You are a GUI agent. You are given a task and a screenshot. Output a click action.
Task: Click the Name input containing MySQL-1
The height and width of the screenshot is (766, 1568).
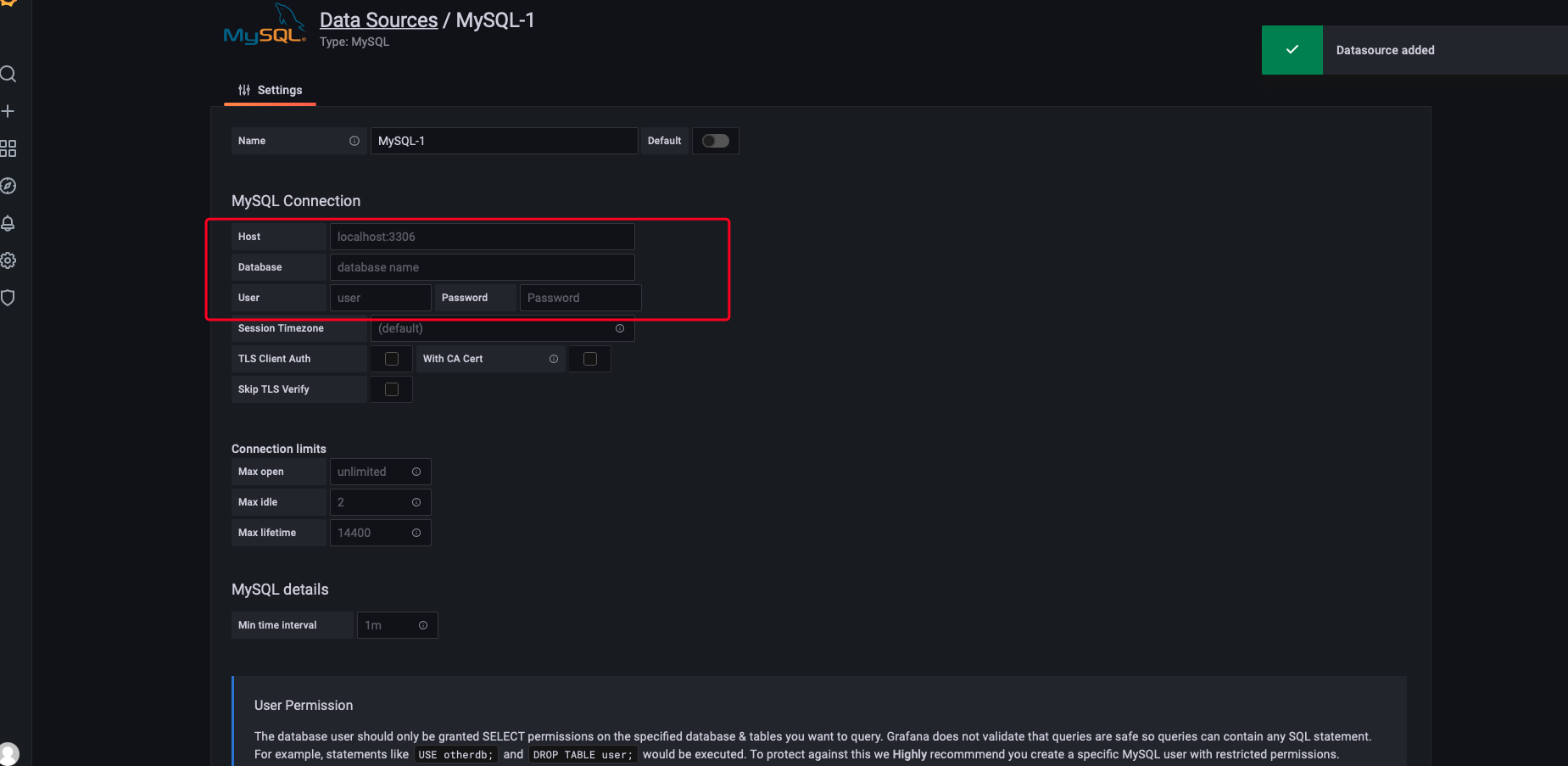click(x=504, y=141)
